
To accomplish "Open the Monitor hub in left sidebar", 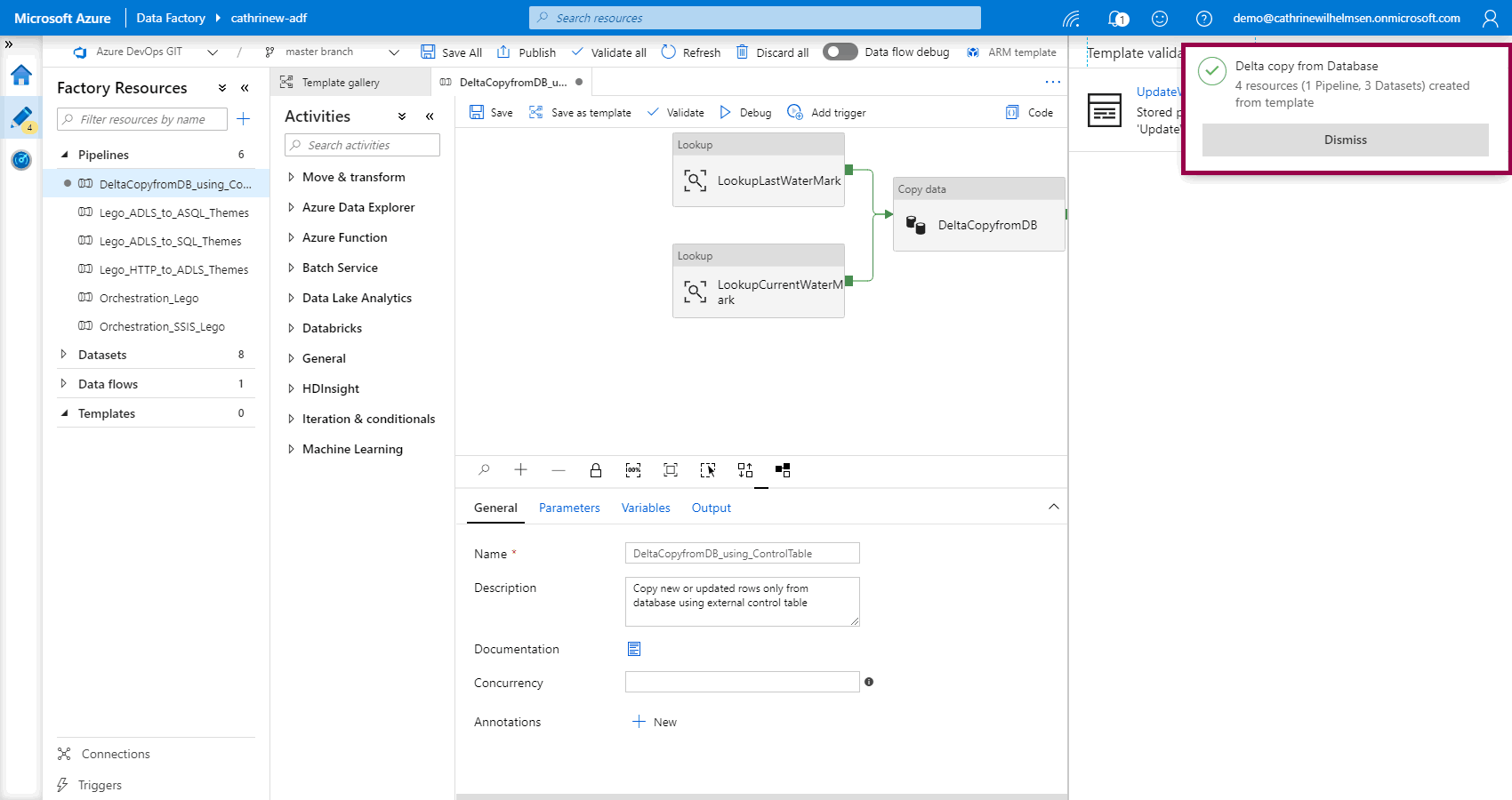I will click(x=21, y=160).
